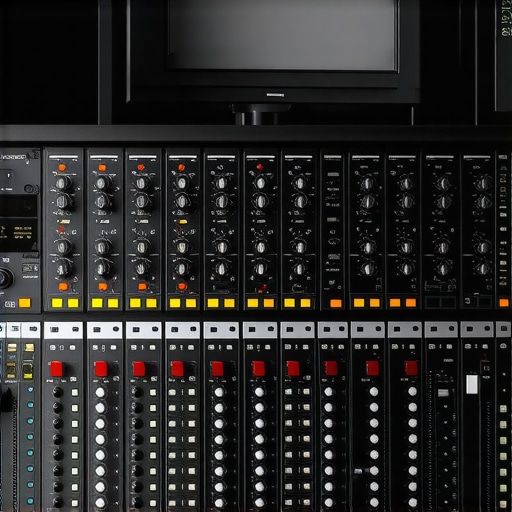Select the small yellow indicator mid fourth knob strip
Viewport: 512px width, 512px height.
(183, 222)
